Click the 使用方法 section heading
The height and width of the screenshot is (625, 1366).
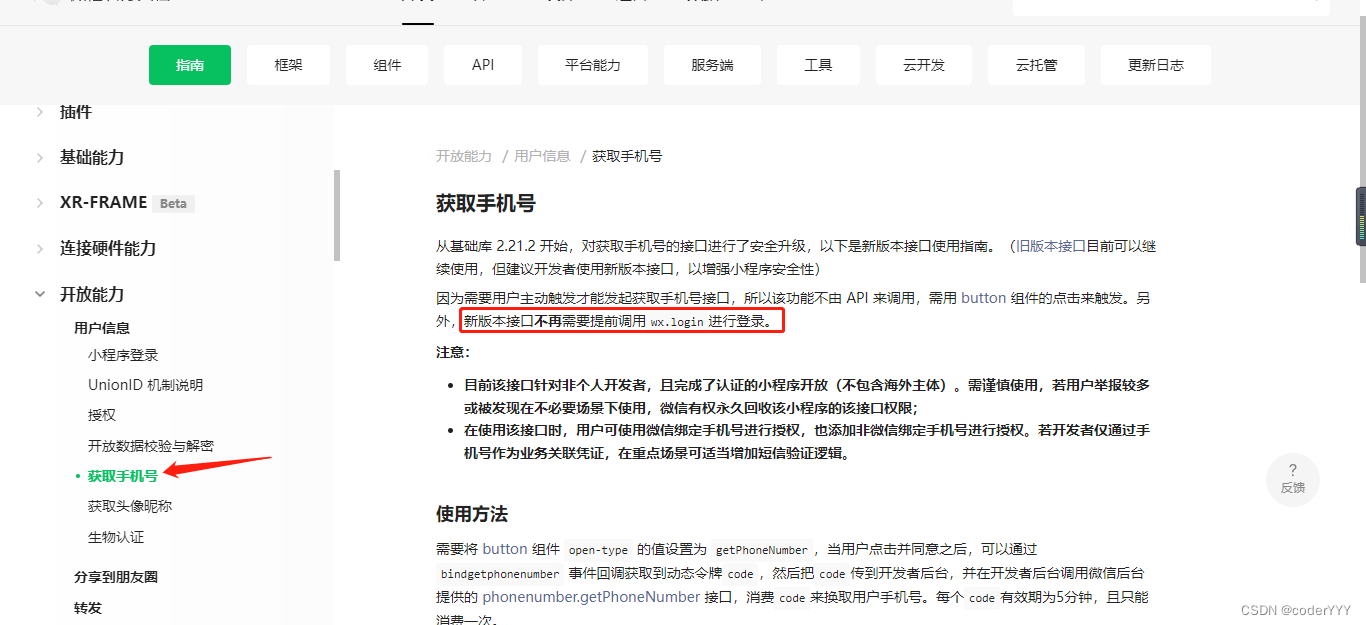click(472, 514)
